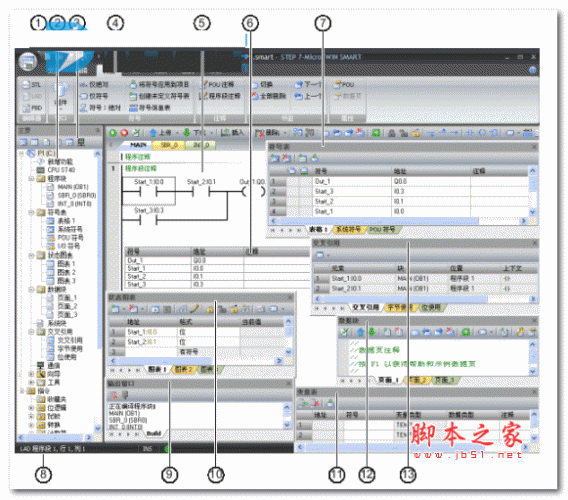The width and height of the screenshot is (568, 500).
Task: Click add-table icon in symbol table toolbar
Action: click(x=275, y=158)
